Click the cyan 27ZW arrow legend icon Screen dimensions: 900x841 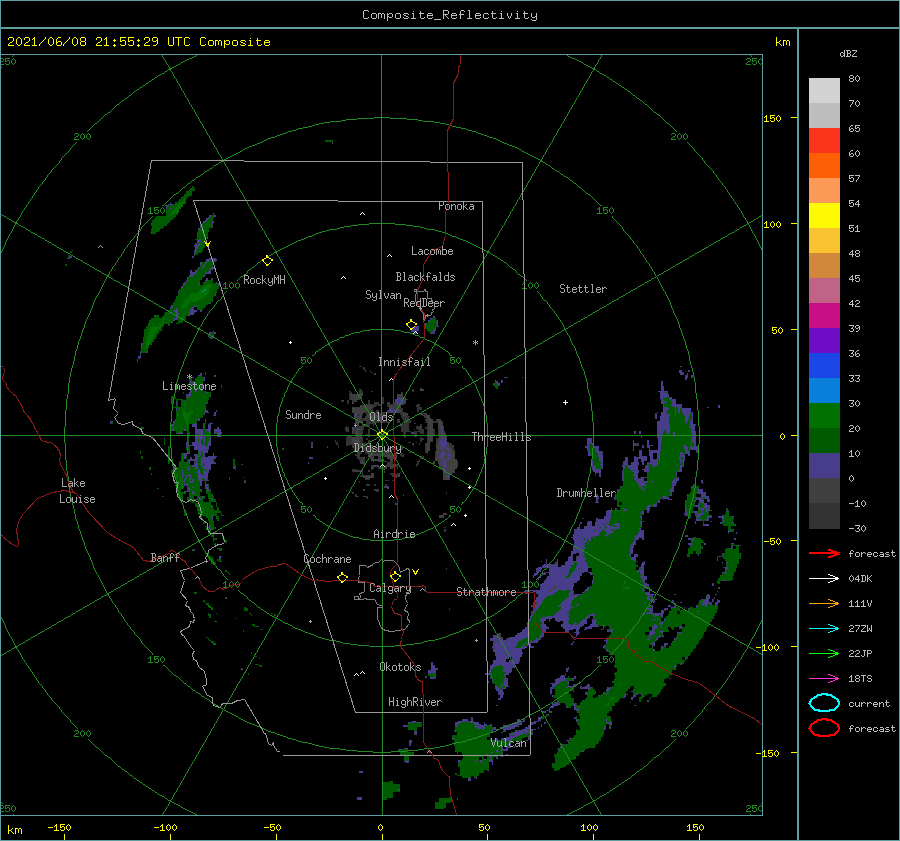(x=824, y=629)
